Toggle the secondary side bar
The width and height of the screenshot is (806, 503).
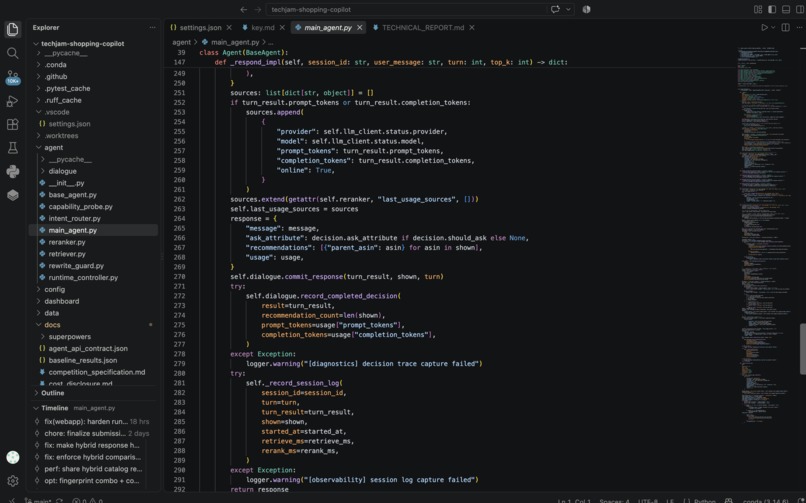pos(800,9)
